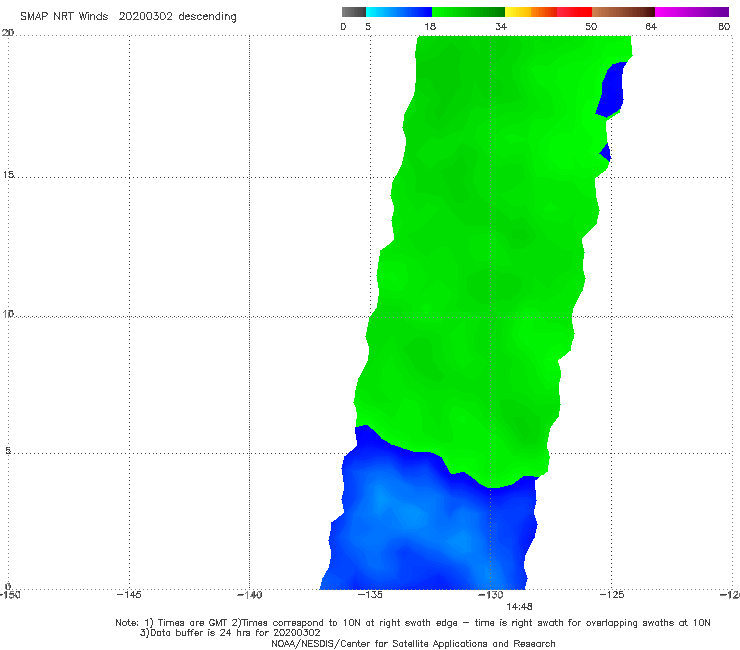This screenshot has width=740, height=650.
Task: Click the '18' label on the color scale
Action: coord(430,27)
